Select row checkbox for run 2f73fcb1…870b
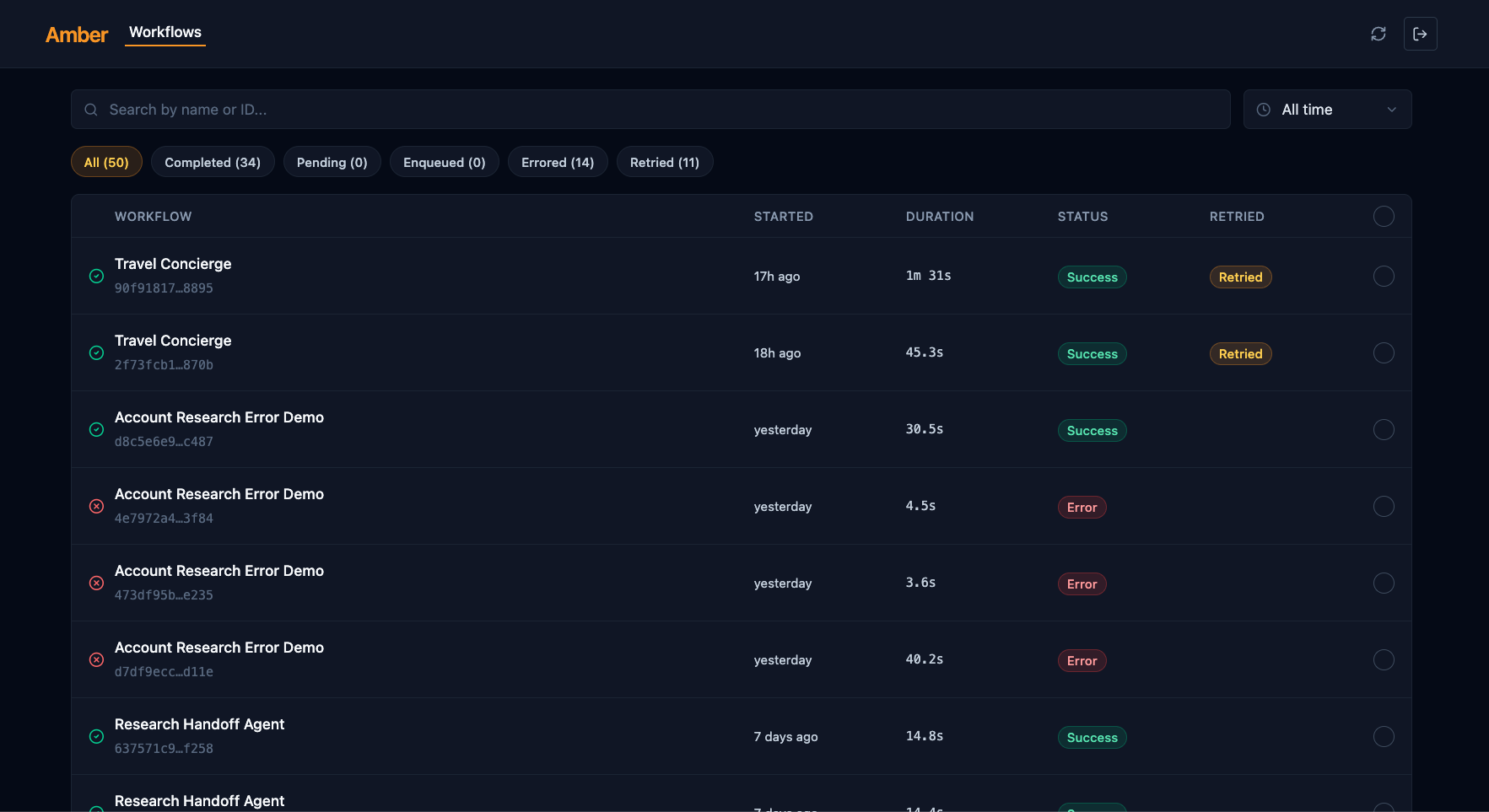 coord(1384,352)
